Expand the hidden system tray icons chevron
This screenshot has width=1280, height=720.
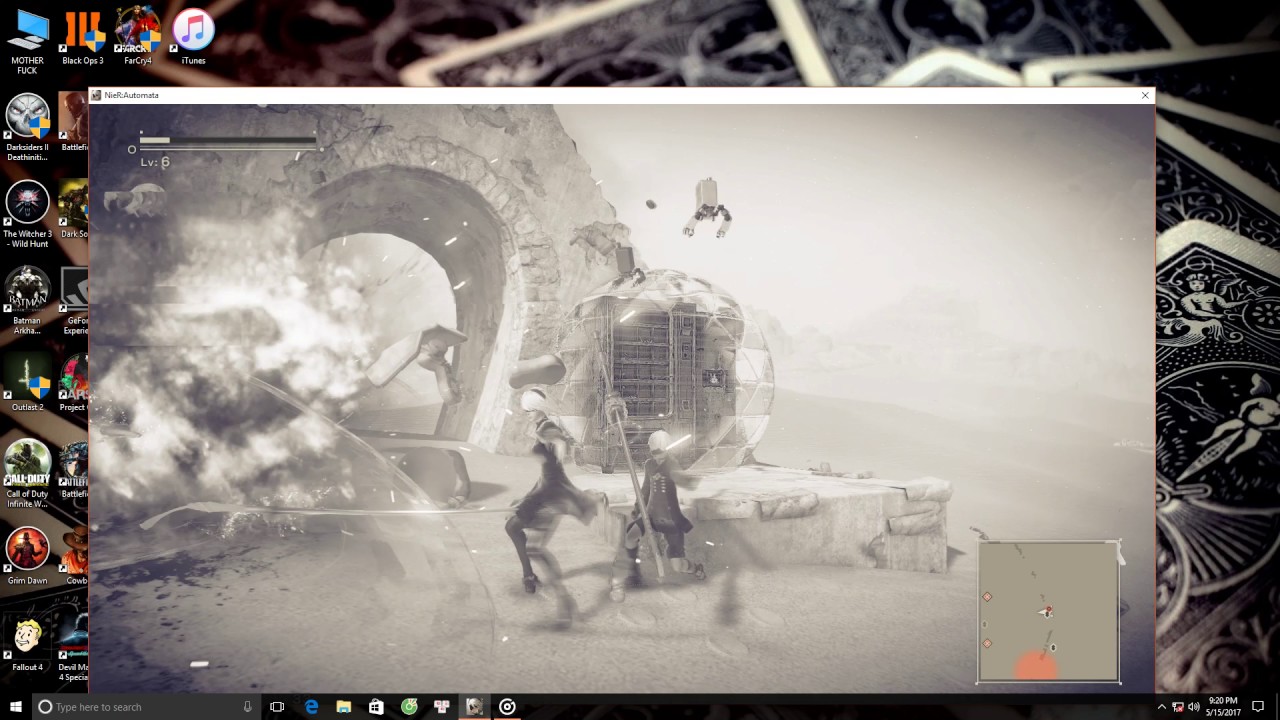point(1161,707)
